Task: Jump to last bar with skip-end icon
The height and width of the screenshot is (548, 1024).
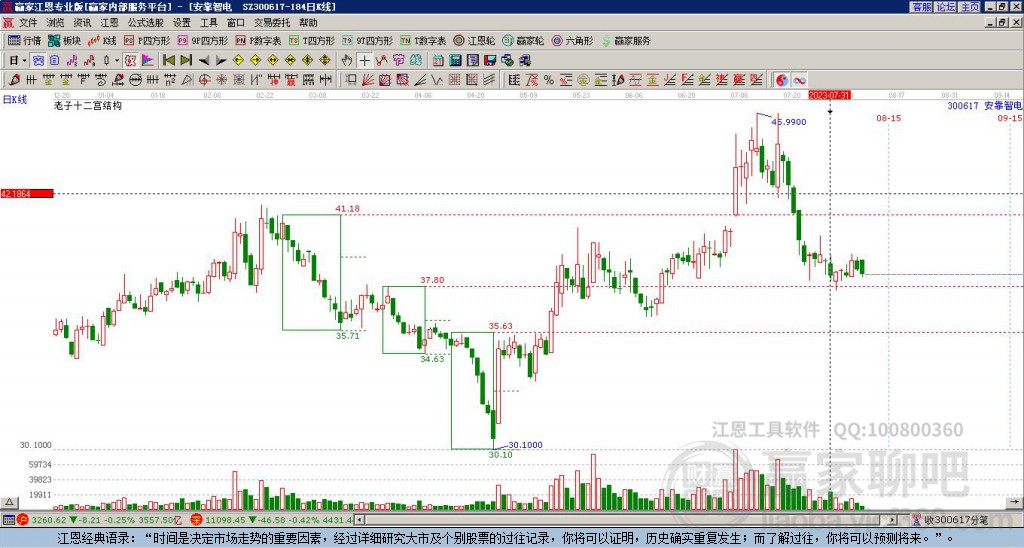Action: click(186, 61)
